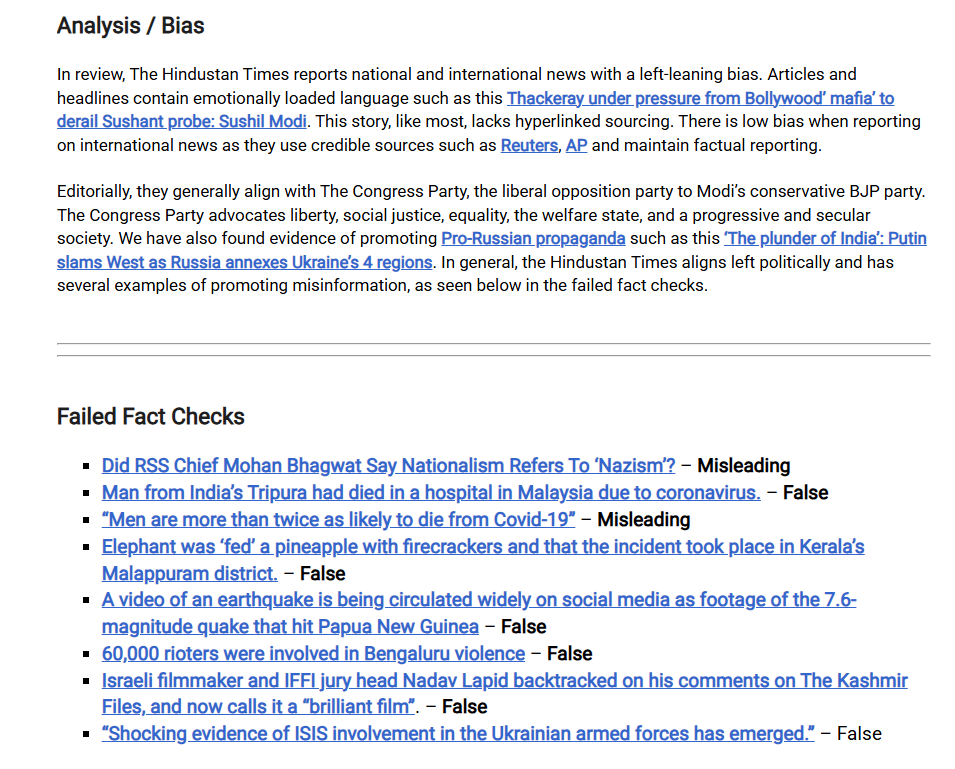The height and width of the screenshot is (769, 955).
Task: Click the 'False' verdict after ISIS involvement claim
Action: pos(859,734)
